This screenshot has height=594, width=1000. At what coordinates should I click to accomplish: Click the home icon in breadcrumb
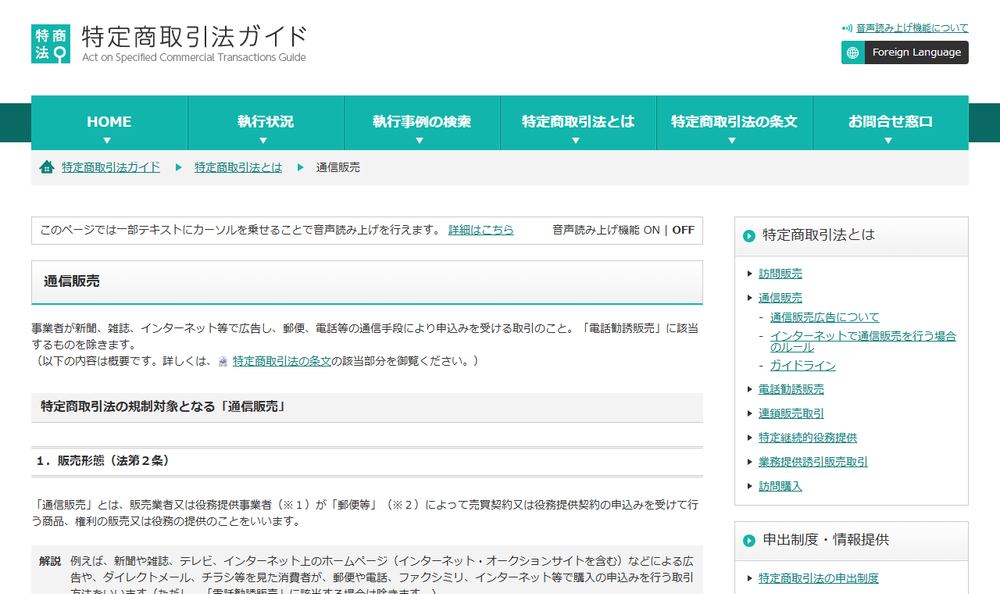click(x=47, y=167)
